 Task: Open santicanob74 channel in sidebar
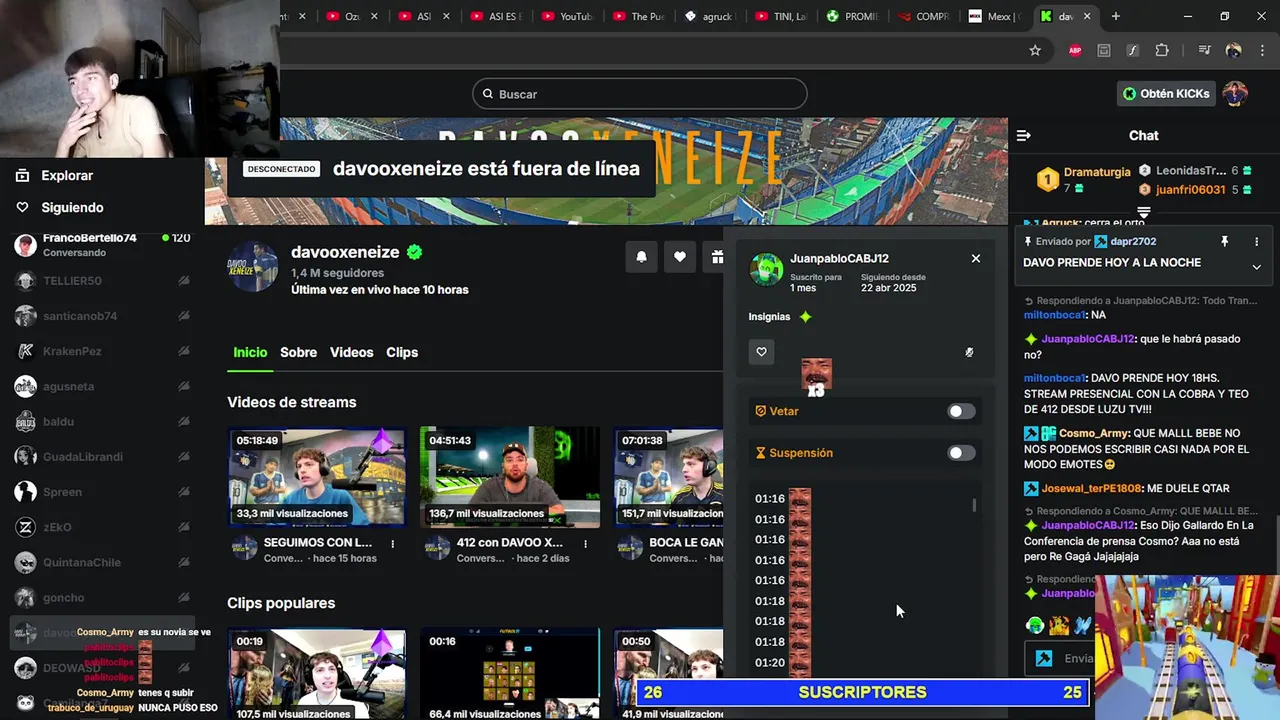point(102,316)
